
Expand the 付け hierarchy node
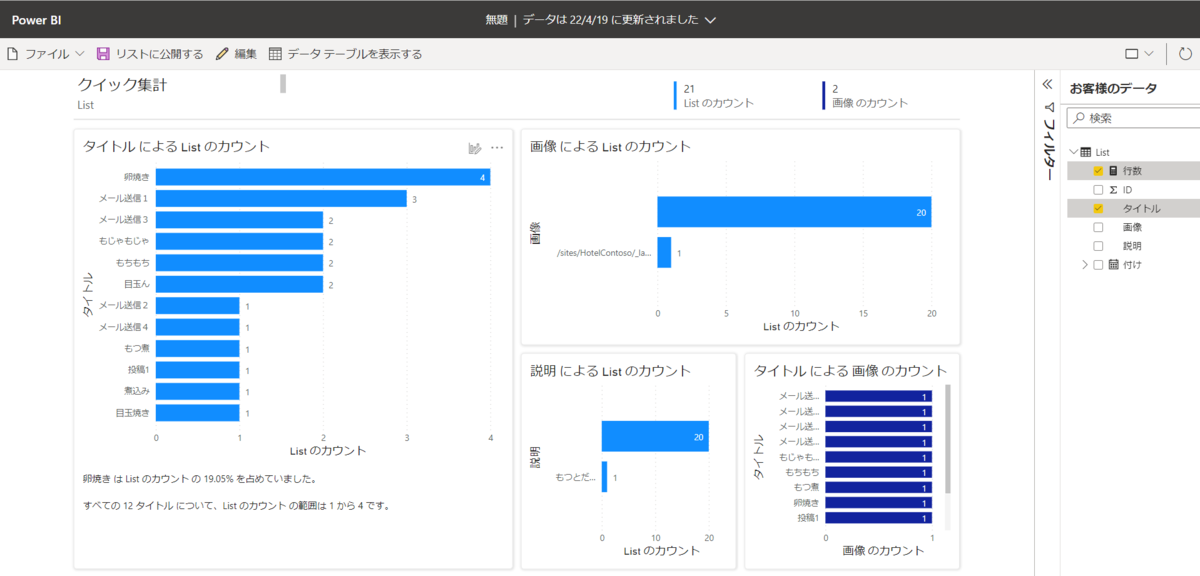coord(1085,265)
